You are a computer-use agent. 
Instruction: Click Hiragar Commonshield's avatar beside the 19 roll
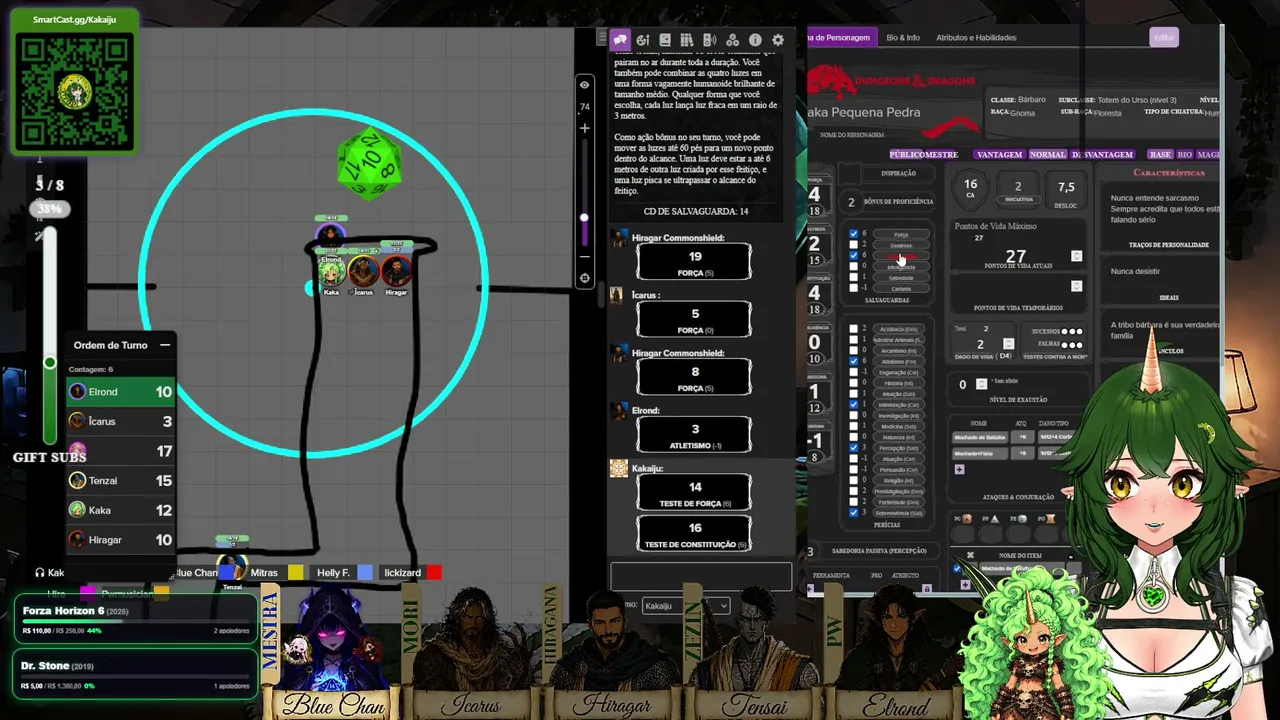pyautogui.click(x=621, y=238)
